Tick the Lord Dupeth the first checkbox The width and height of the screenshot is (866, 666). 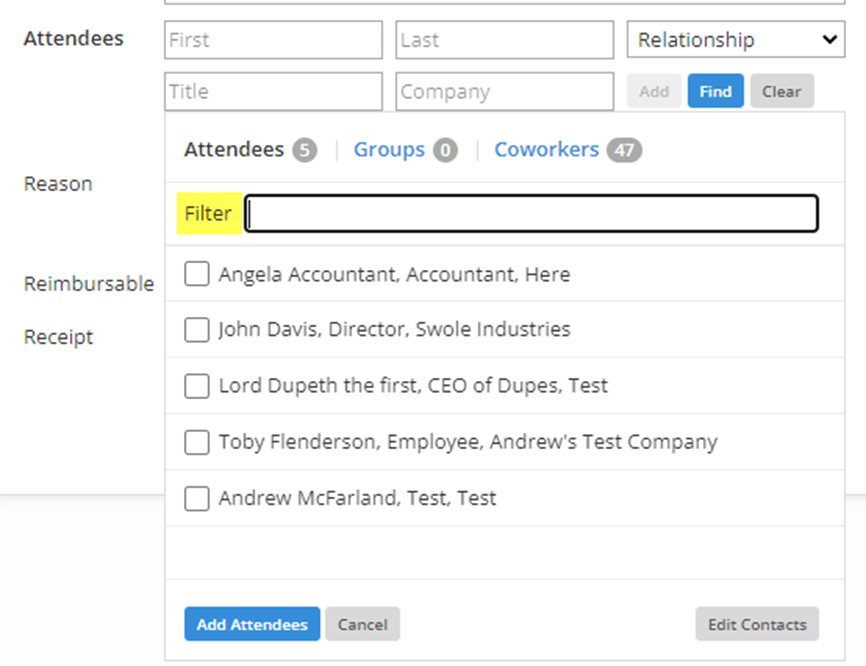point(197,386)
